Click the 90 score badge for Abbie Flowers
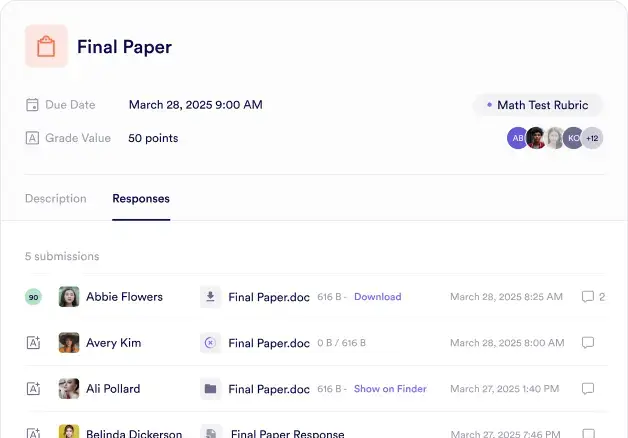The image size is (628, 438). (x=33, y=297)
